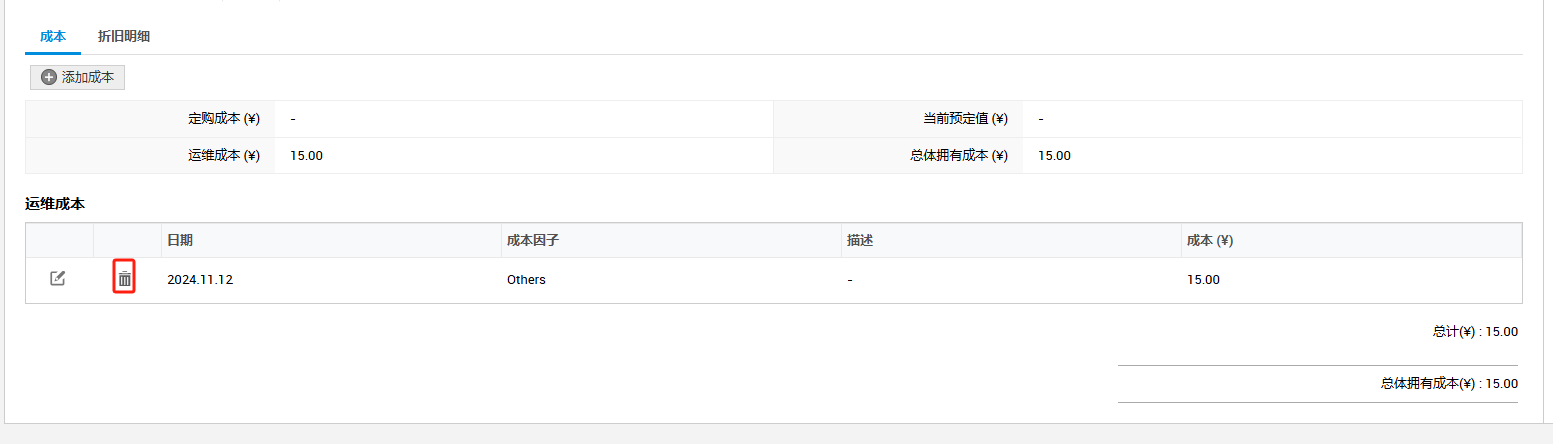Switch to the 成本 tab

click(53, 36)
